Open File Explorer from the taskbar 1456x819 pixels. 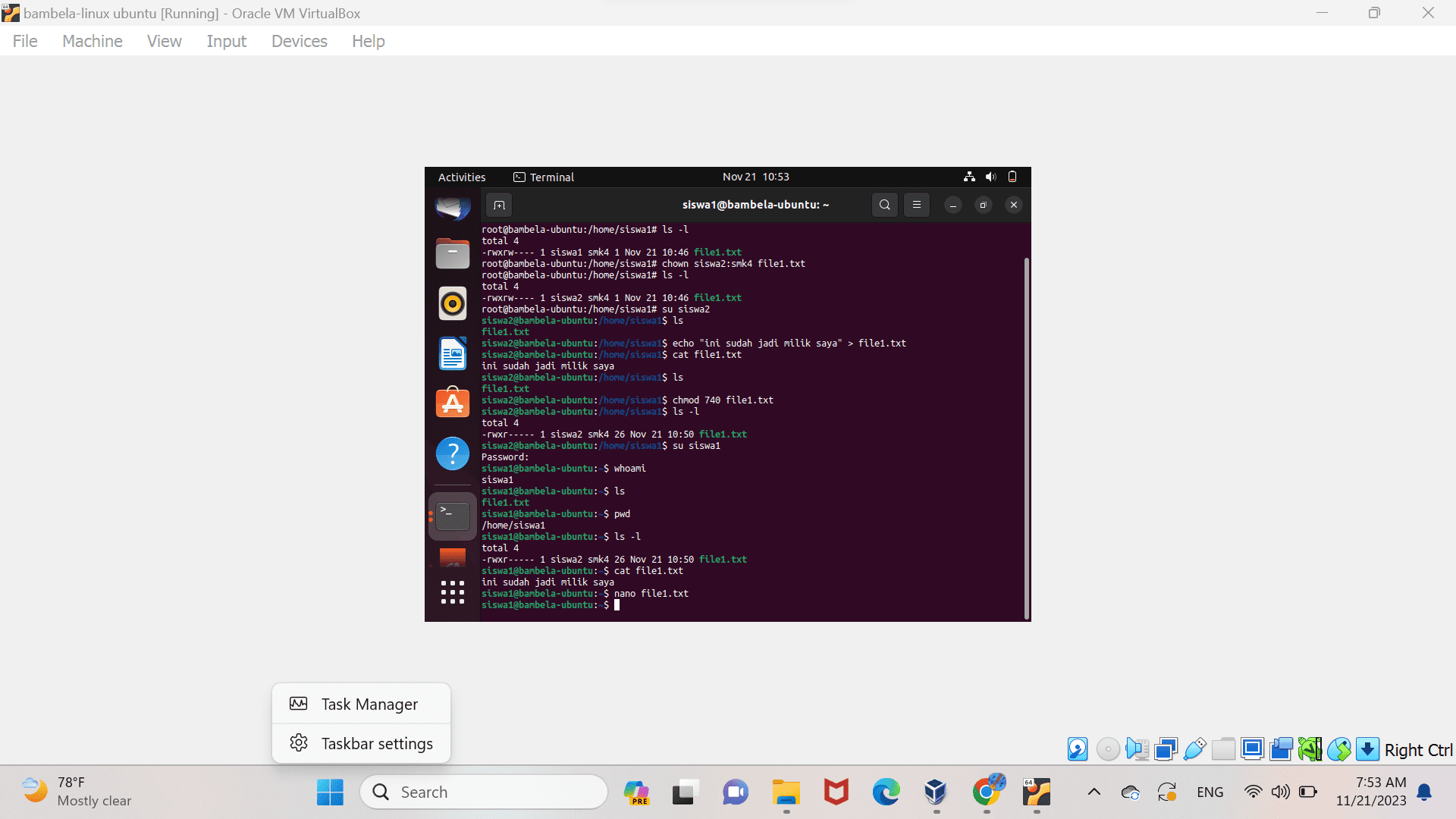point(786,792)
